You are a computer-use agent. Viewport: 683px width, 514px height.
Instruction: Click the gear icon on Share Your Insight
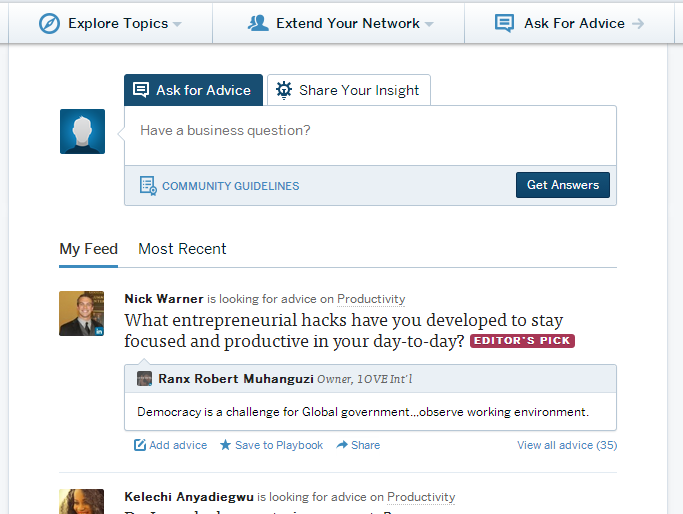tap(284, 90)
